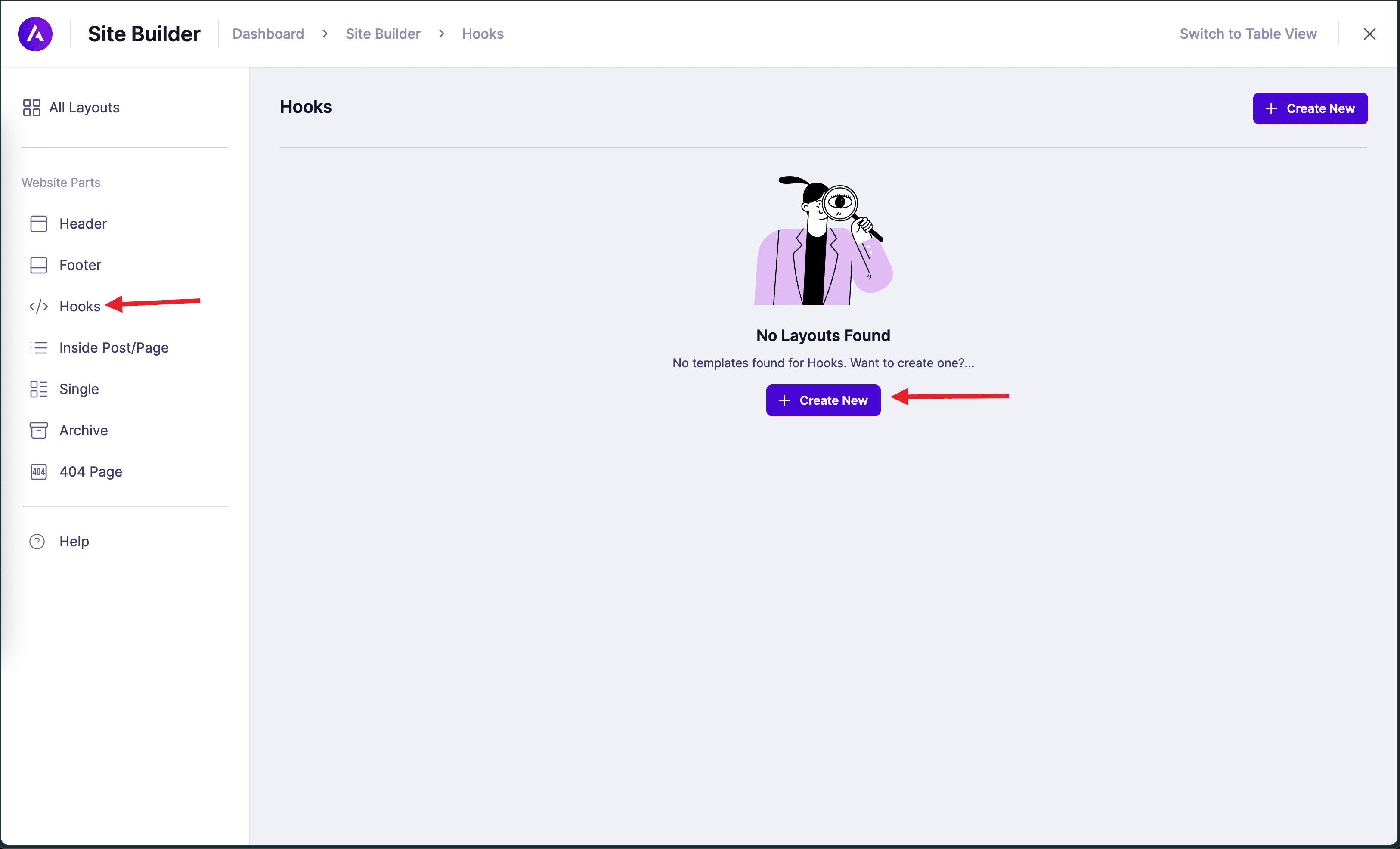Screen dimensions: 1400x849
Task: Switch to Table View
Action: pyautogui.click(x=1248, y=34)
